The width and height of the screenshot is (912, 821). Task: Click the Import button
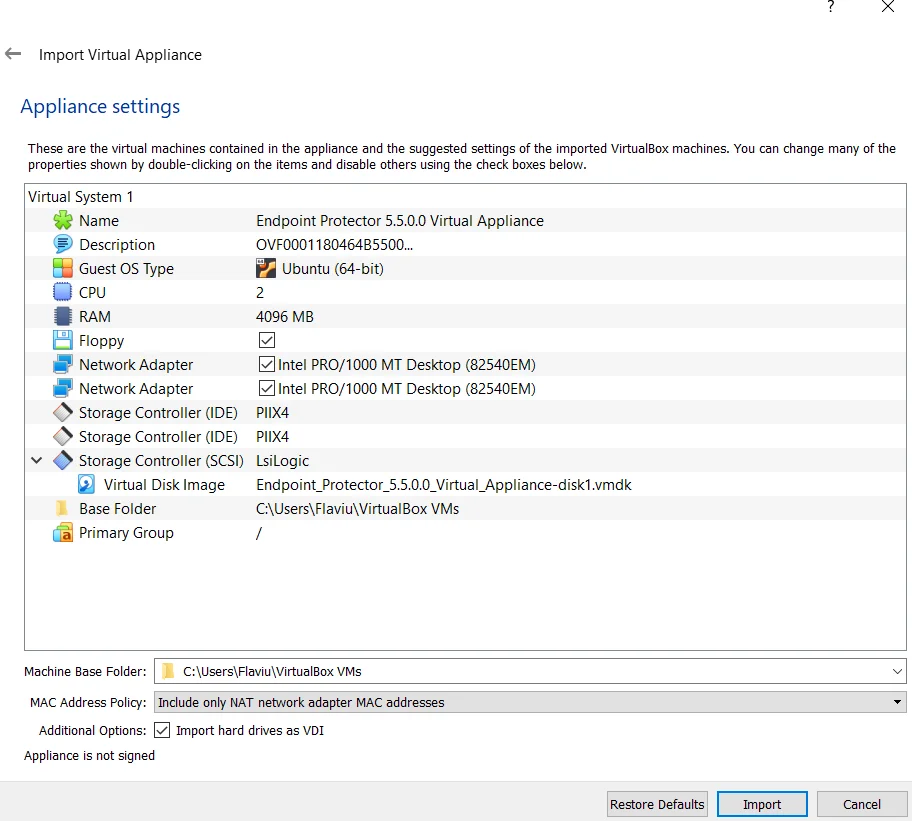tap(762, 804)
